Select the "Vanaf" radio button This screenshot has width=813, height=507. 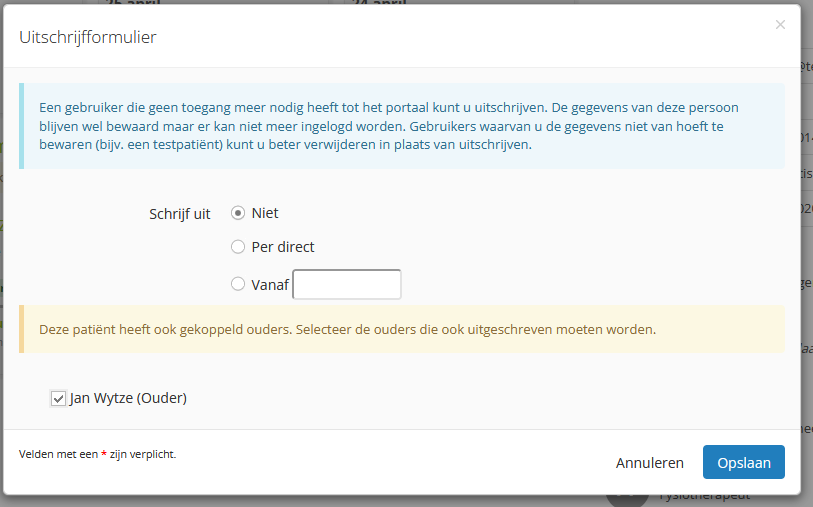click(x=238, y=284)
